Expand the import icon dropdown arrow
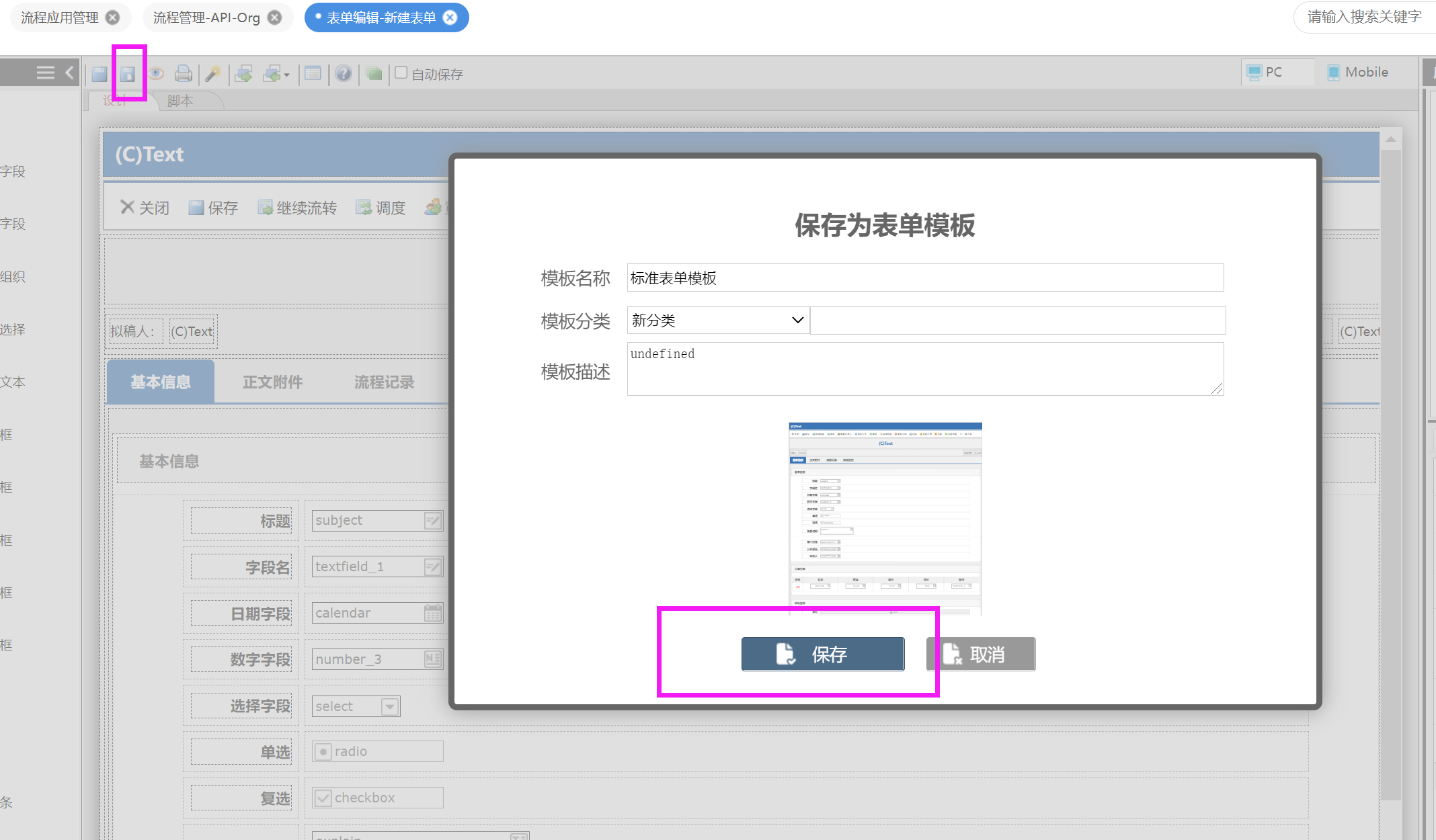 click(x=287, y=75)
